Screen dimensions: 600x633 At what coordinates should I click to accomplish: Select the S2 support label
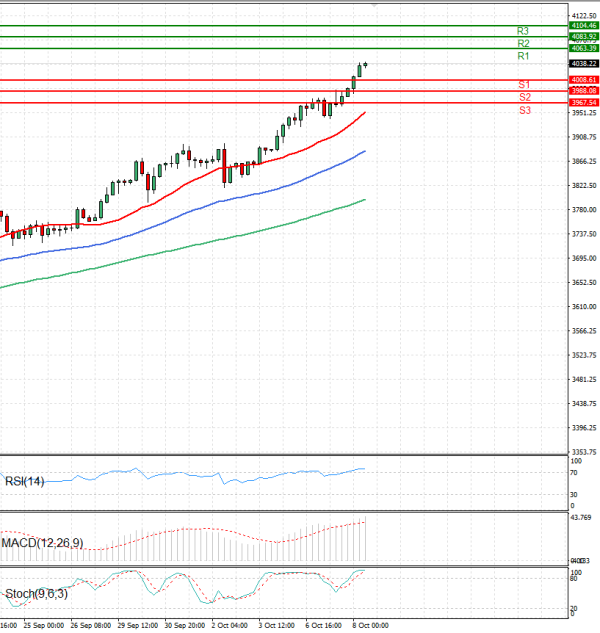(524, 97)
